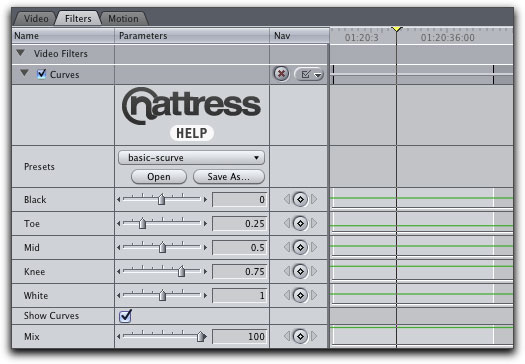Collapse the Video Filters section
The height and width of the screenshot is (364, 525).
click(x=21, y=53)
